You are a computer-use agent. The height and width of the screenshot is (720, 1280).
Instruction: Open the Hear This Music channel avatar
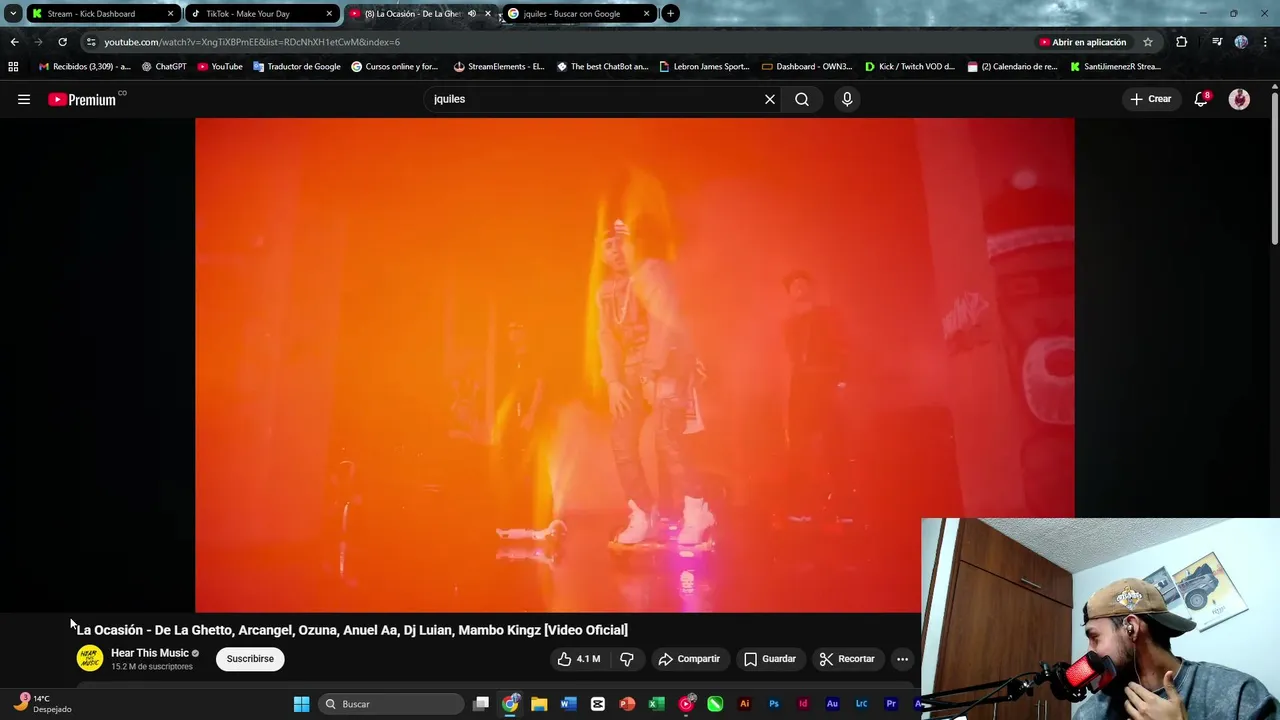pos(90,658)
